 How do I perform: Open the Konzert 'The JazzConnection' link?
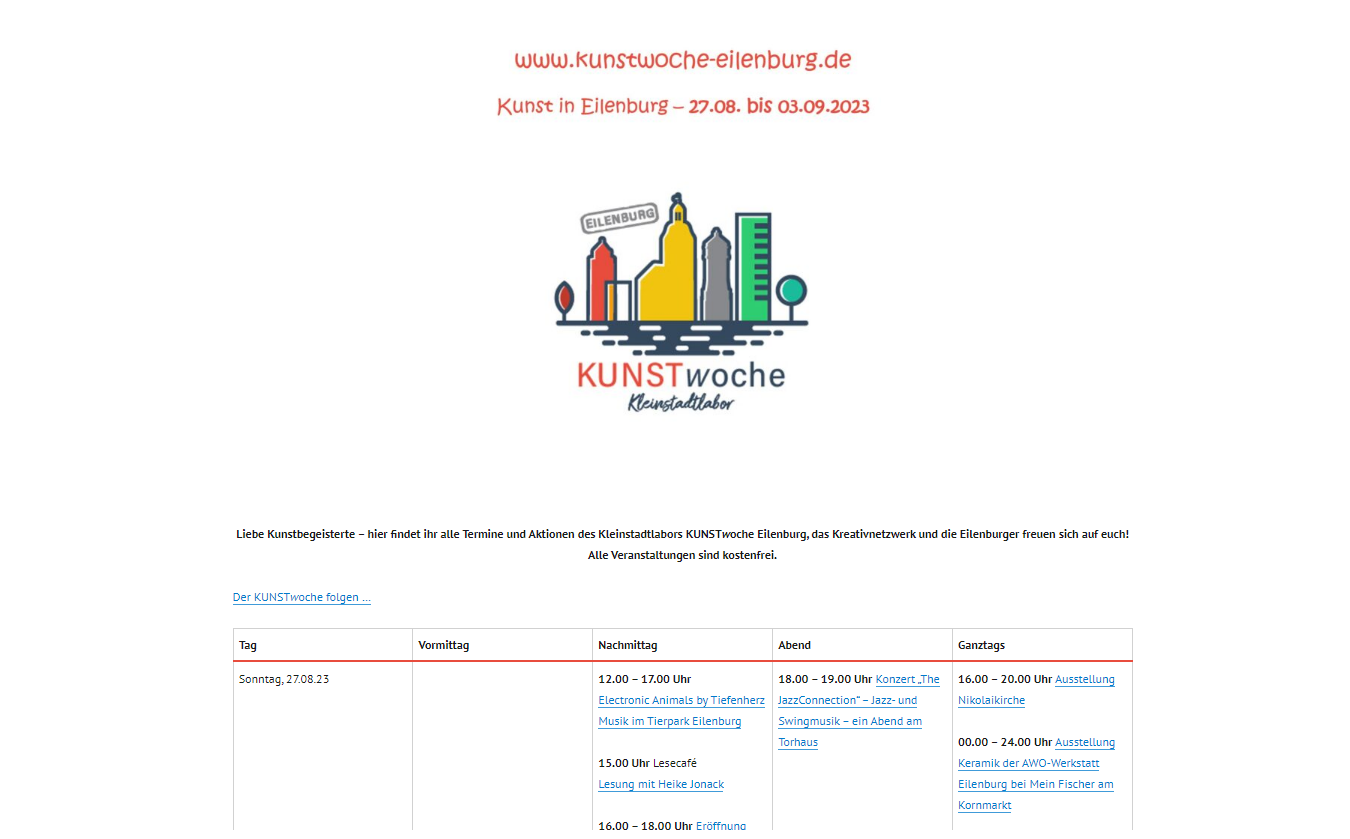(858, 711)
